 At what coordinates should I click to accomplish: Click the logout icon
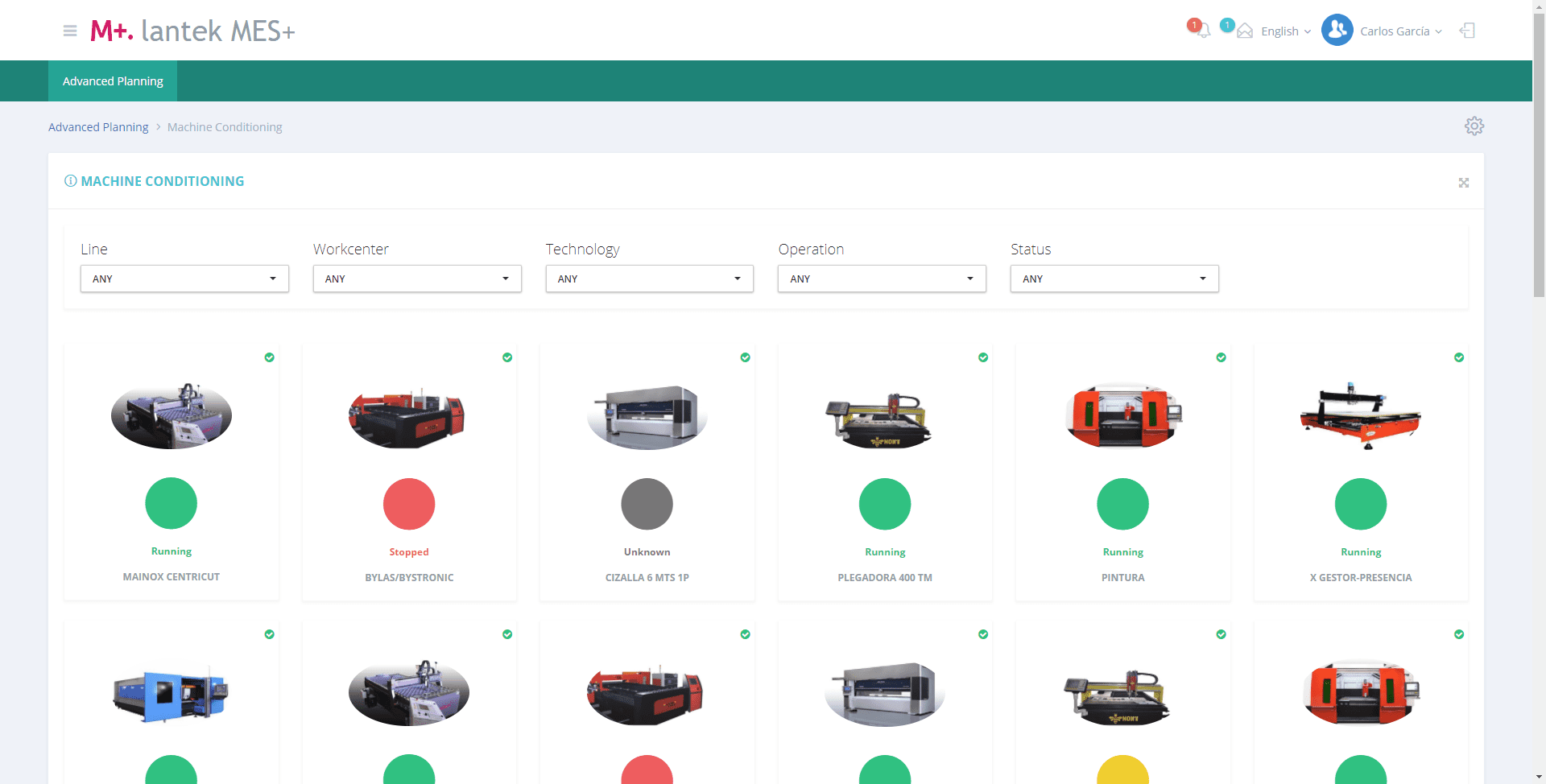coord(1467,31)
